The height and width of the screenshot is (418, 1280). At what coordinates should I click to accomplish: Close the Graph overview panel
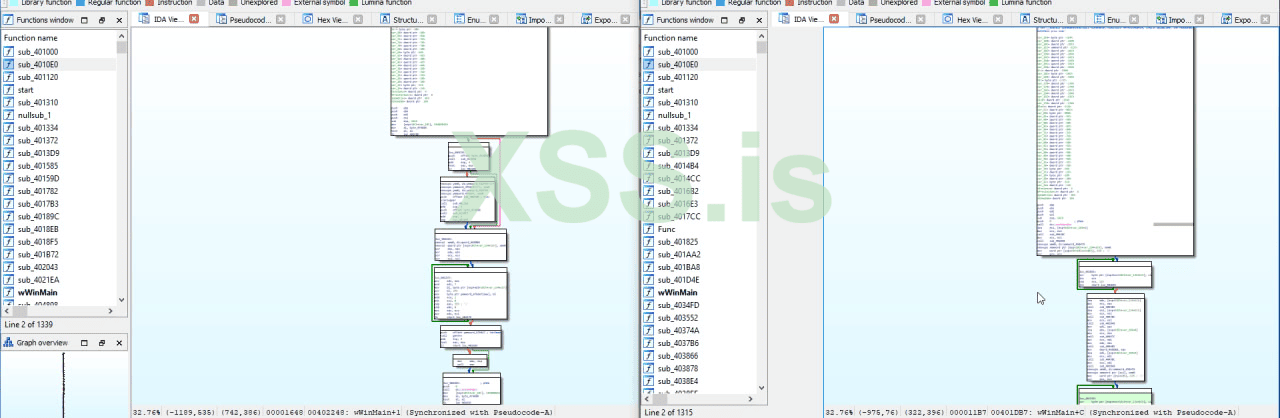point(120,343)
